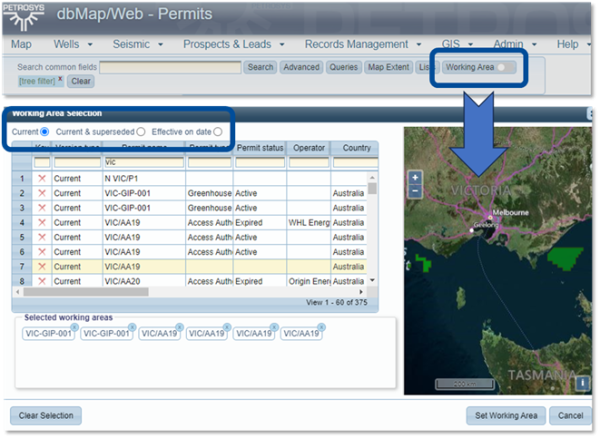Screen dimensions: 600x438
Task: Remove the first VIC/AA19 selected area chip
Action: [x=179, y=327]
